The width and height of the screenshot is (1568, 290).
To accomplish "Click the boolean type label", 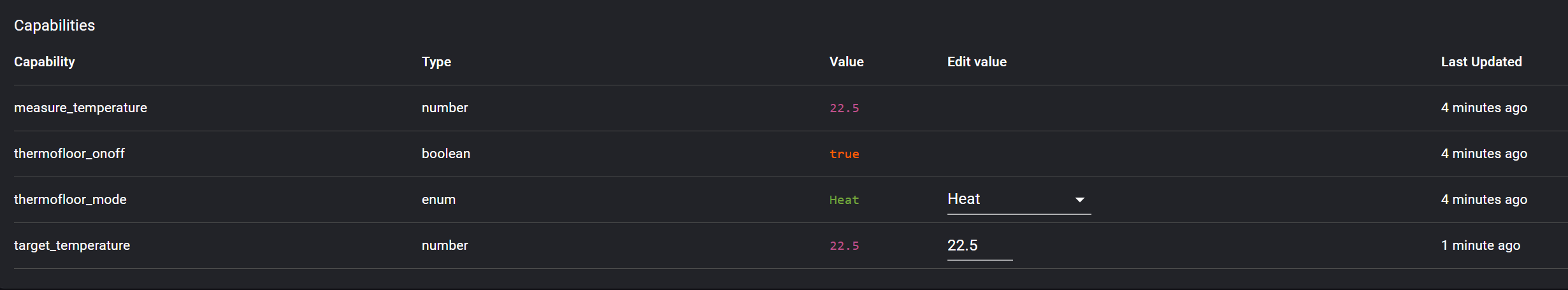I will (x=446, y=154).
